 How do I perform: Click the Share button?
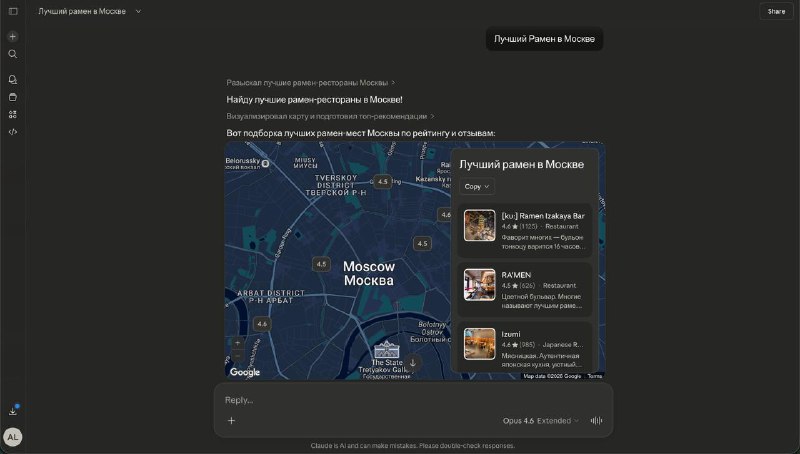(x=776, y=11)
